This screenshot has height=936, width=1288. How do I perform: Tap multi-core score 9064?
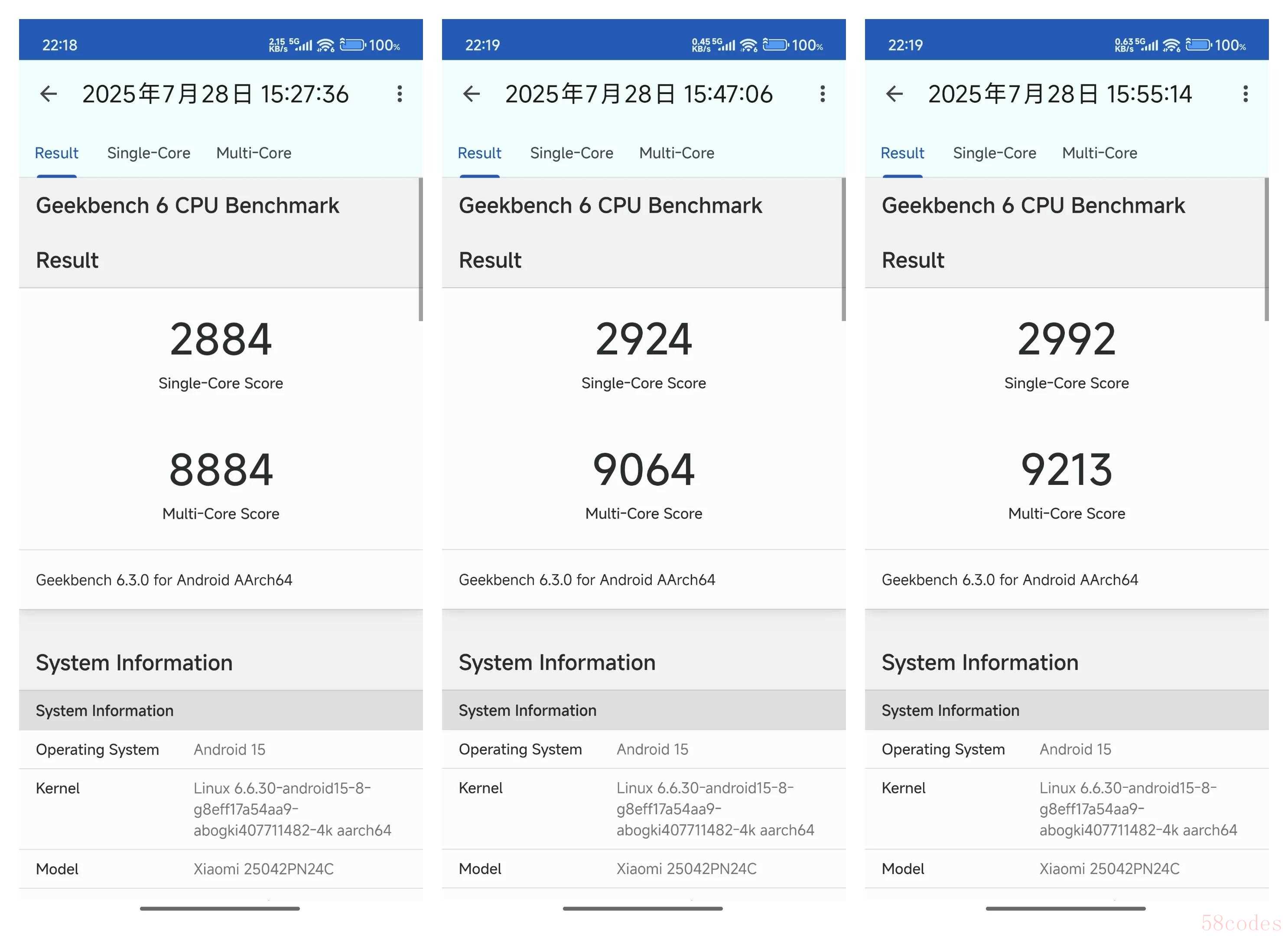coord(644,470)
